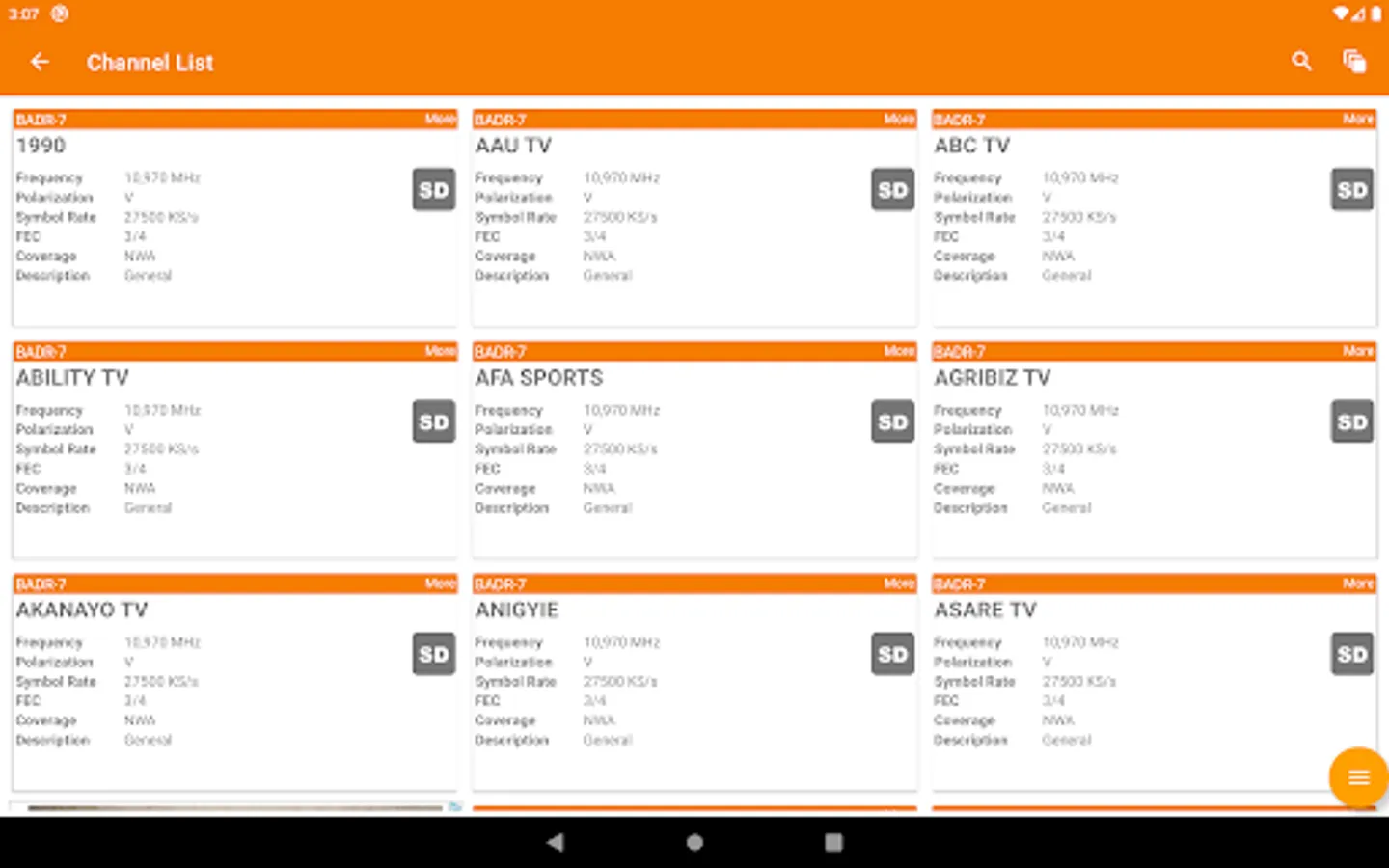Tap the copy/layers icon in the toolbar
1389x868 pixels.
(x=1354, y=62)
